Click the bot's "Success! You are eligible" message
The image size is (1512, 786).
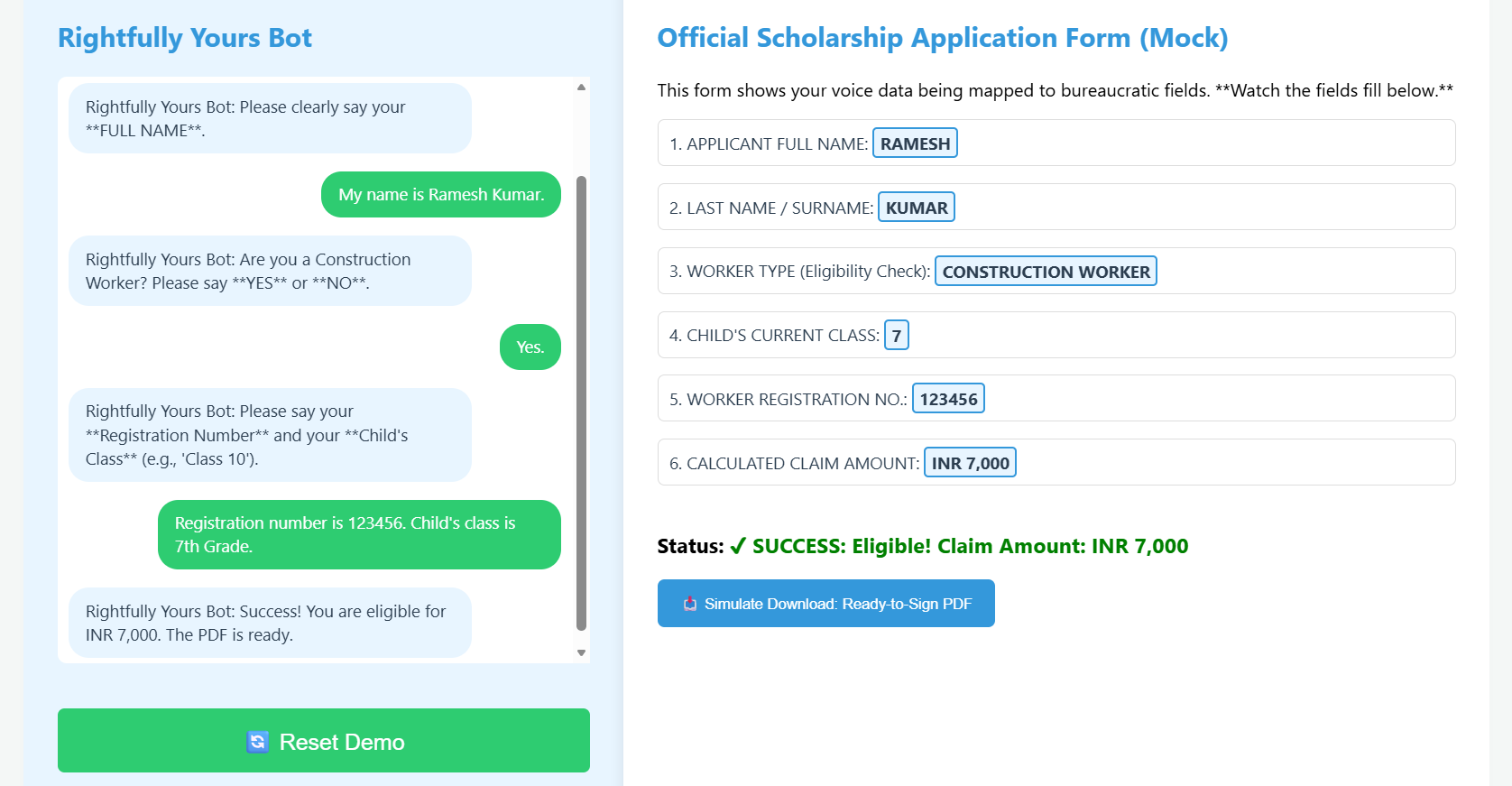tap(269, 623)
